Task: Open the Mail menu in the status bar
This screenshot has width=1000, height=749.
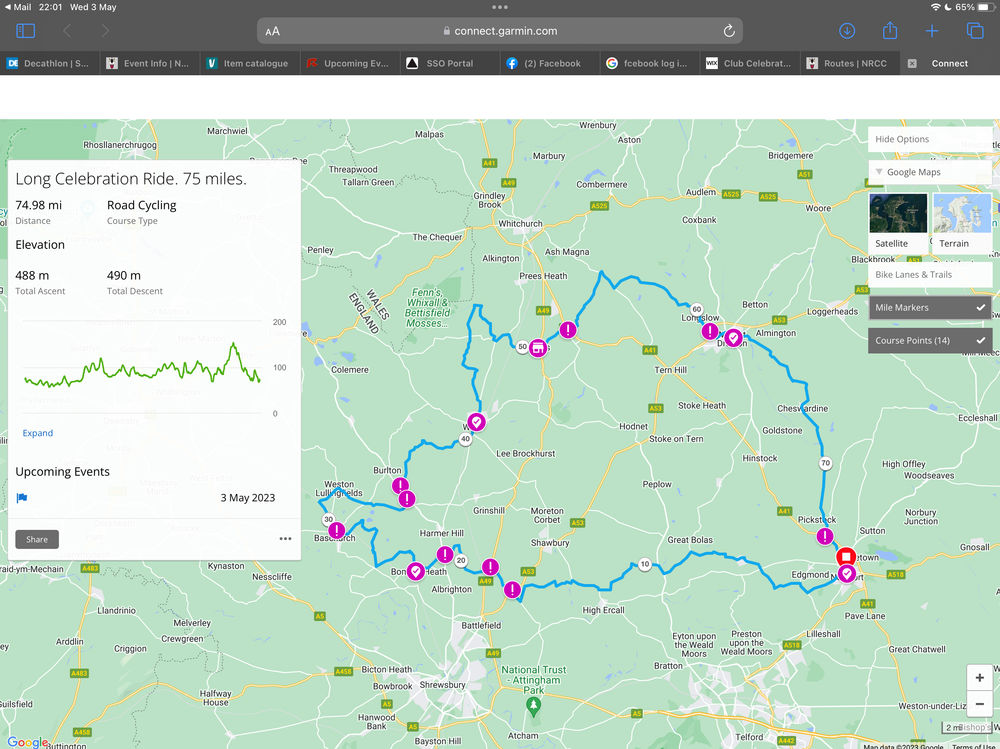Action: (x=22, y=7)
